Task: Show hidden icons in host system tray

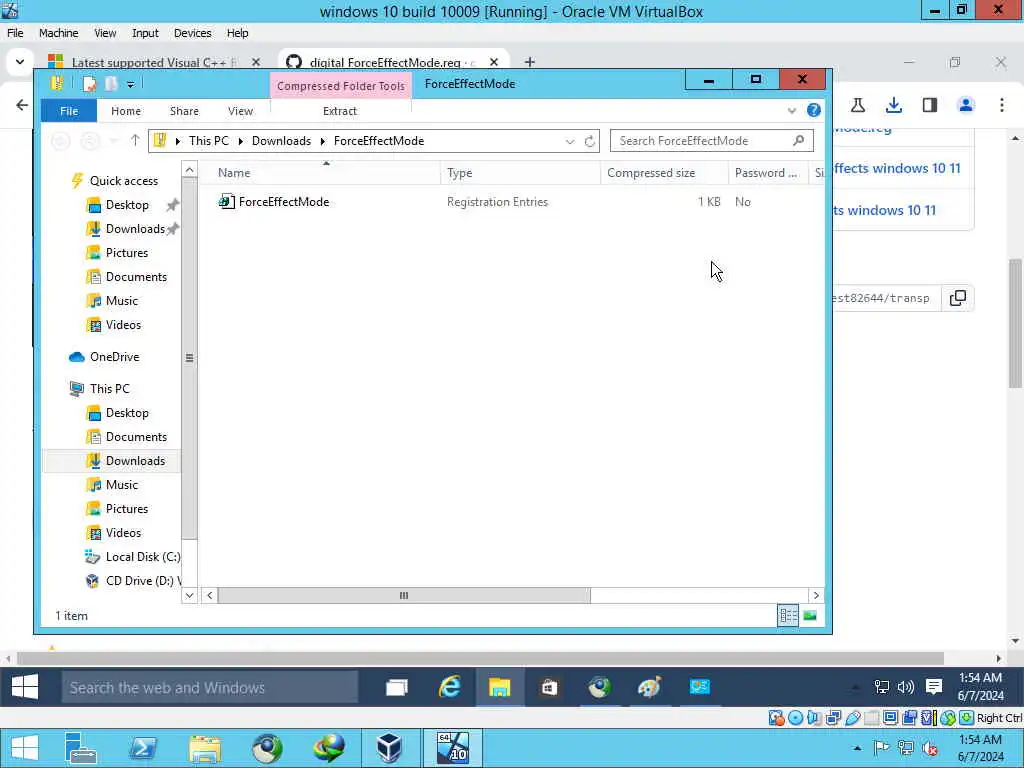Action: [x=857, y=748]
